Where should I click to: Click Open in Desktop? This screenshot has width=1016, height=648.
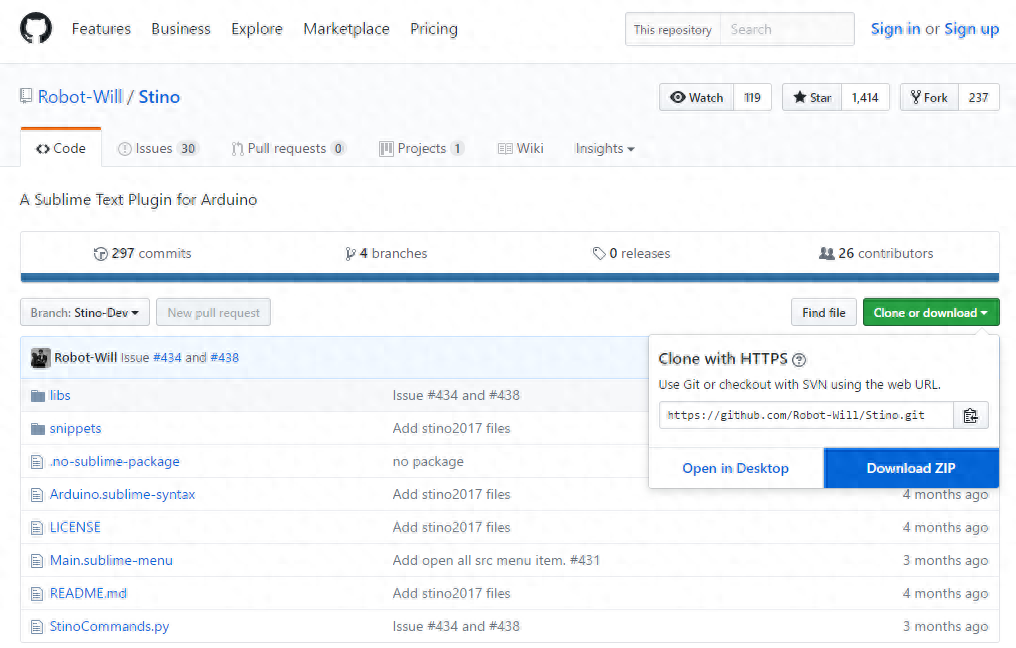(735, 468)
